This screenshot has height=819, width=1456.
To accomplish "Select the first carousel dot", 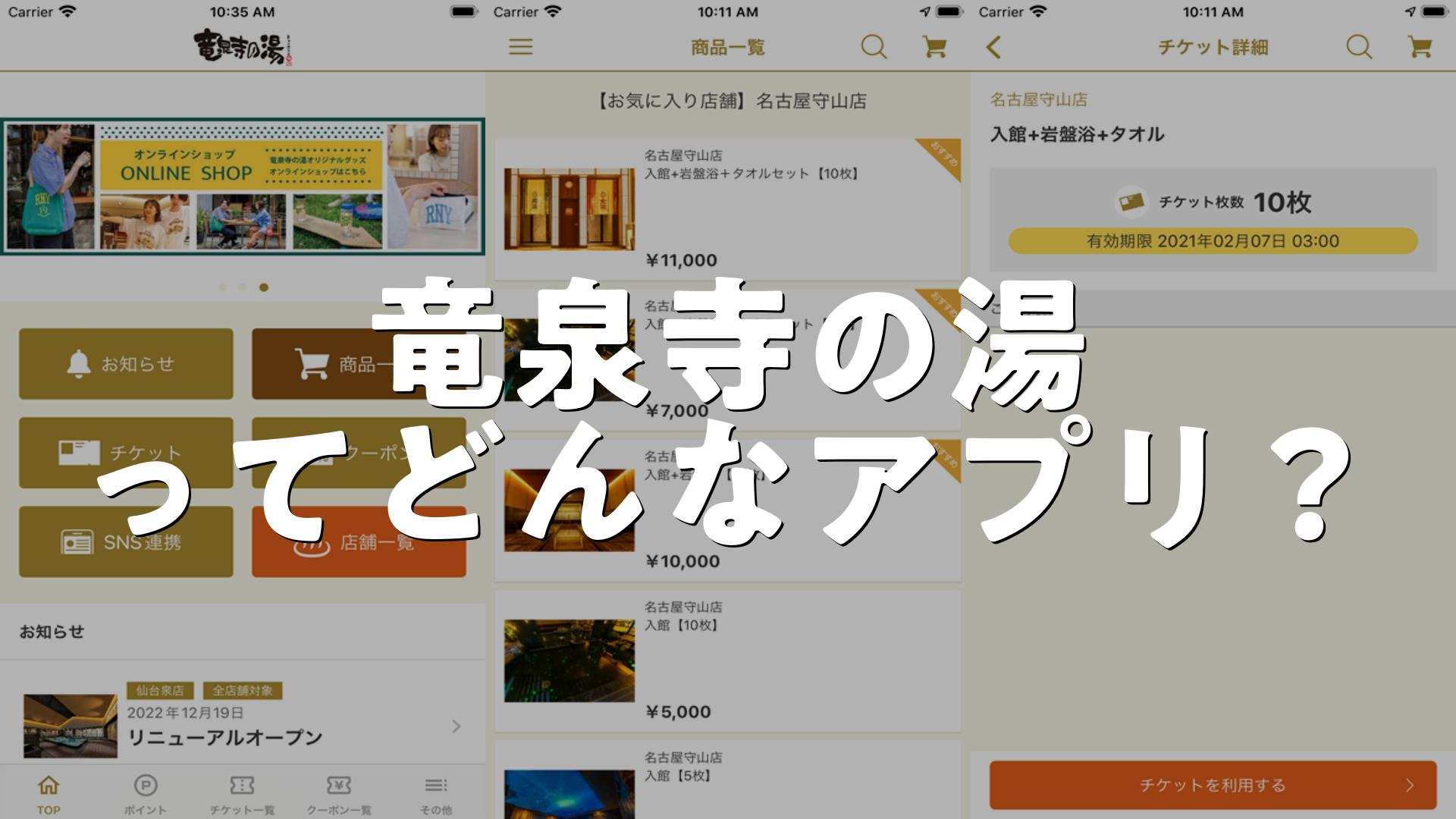I will tap(222, 287).
